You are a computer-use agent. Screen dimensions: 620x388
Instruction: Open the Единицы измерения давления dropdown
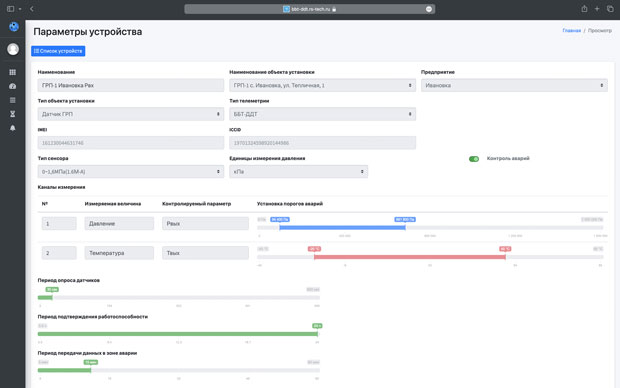299,172
